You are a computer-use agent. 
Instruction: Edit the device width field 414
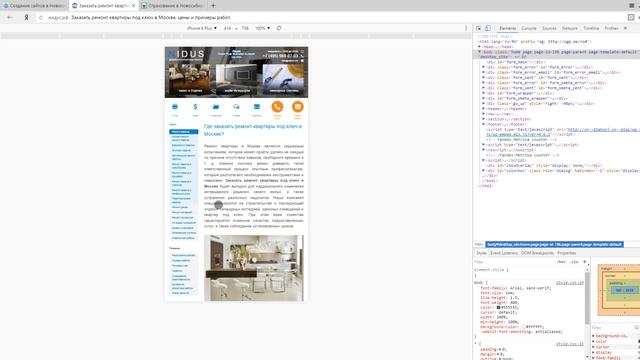click(x=227, y=28)
